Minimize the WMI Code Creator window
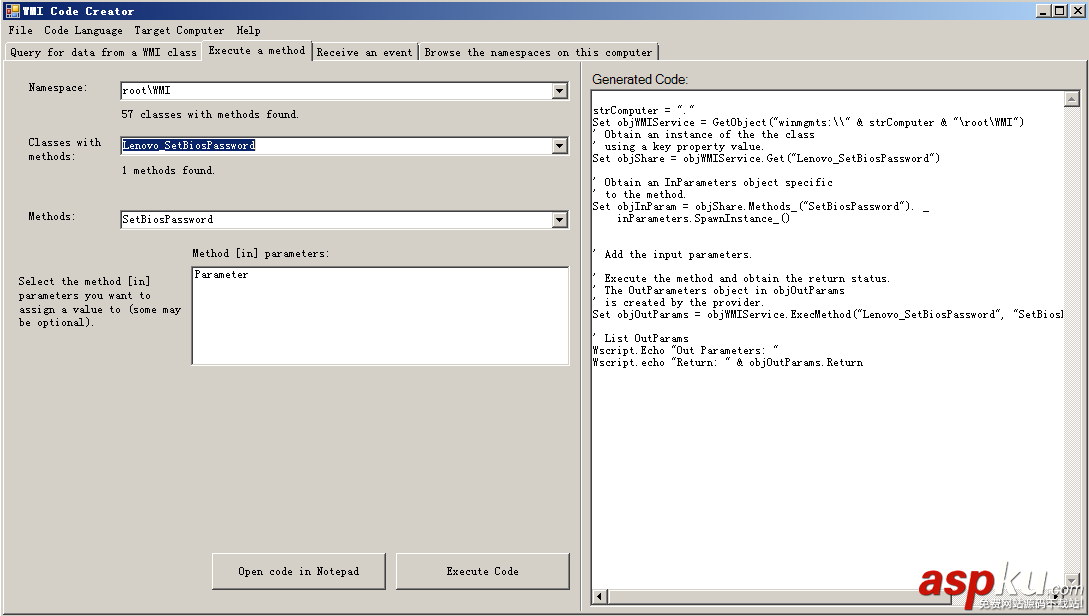Viewport: 1089px width, 616px height. 1043,10
